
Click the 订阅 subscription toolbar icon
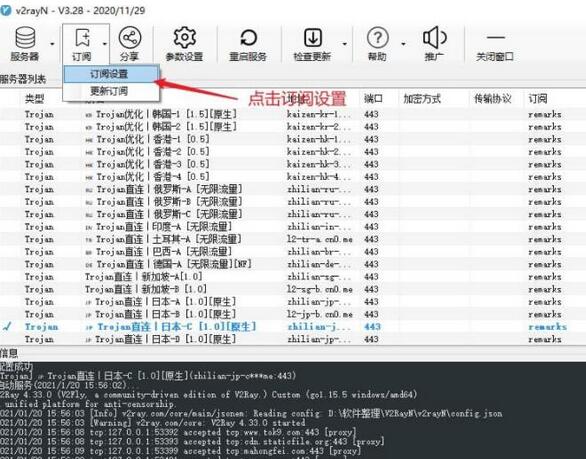click(x=82, y=43)
